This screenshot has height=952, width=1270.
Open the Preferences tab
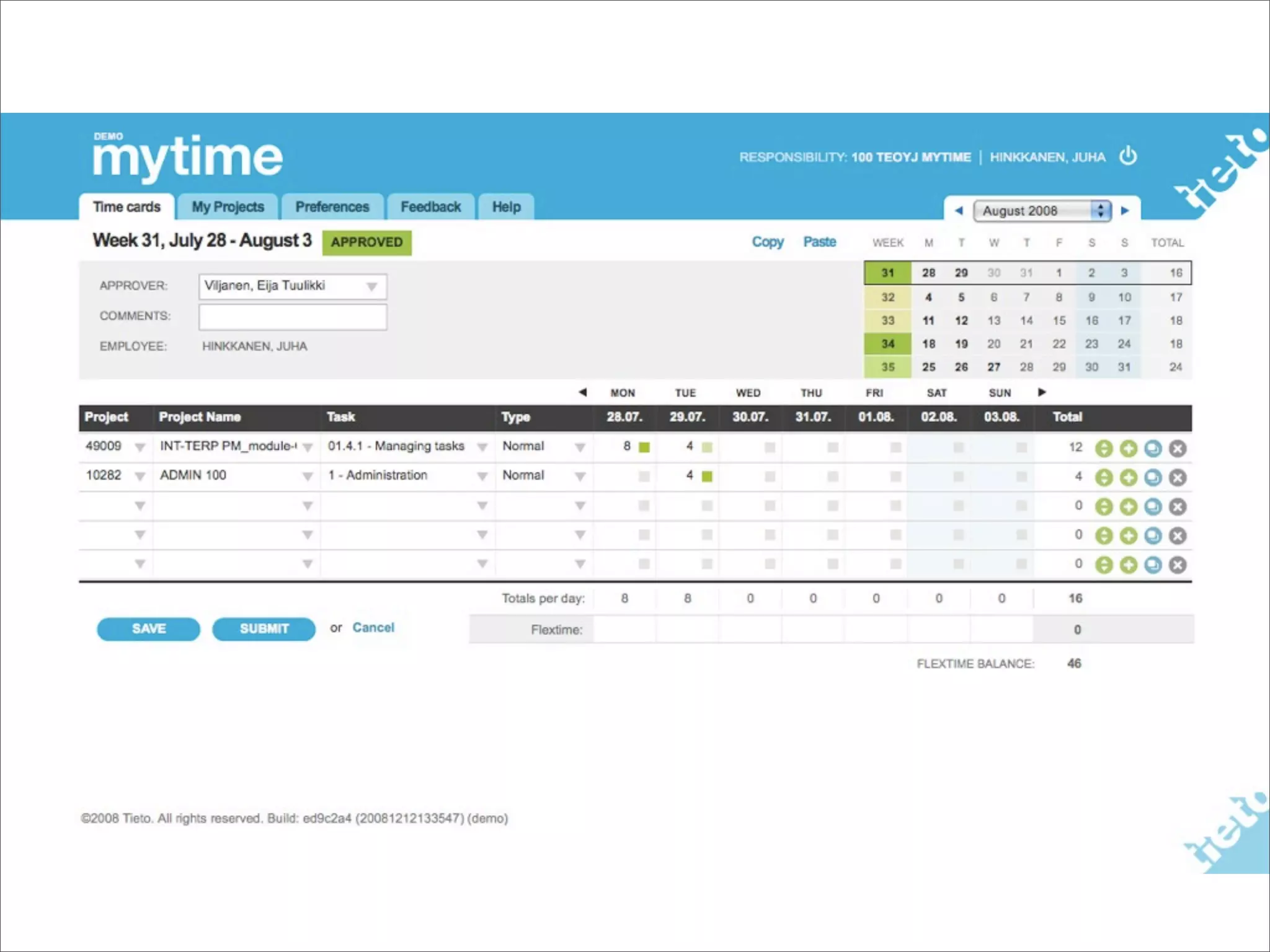332,207
